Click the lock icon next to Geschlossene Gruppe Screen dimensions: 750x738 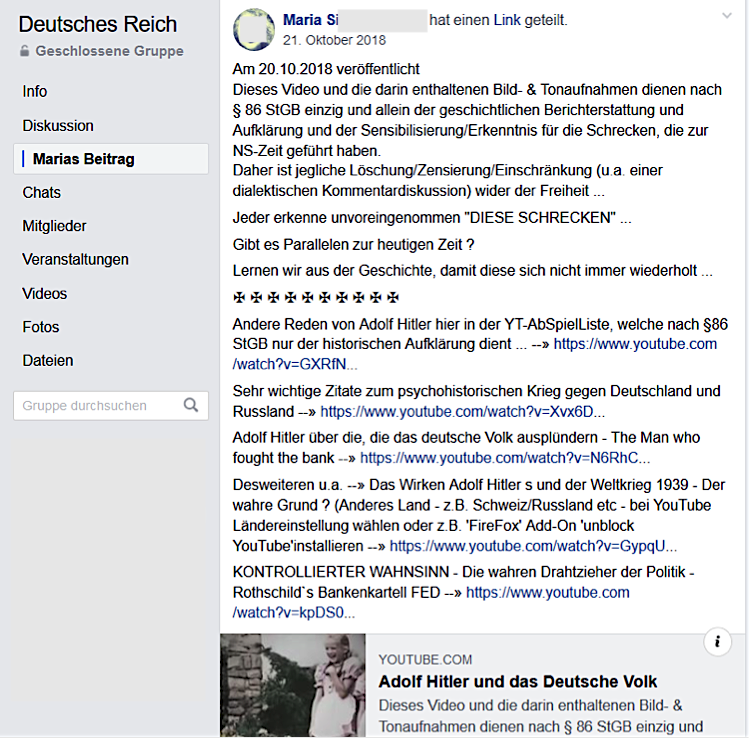point(24,51)
